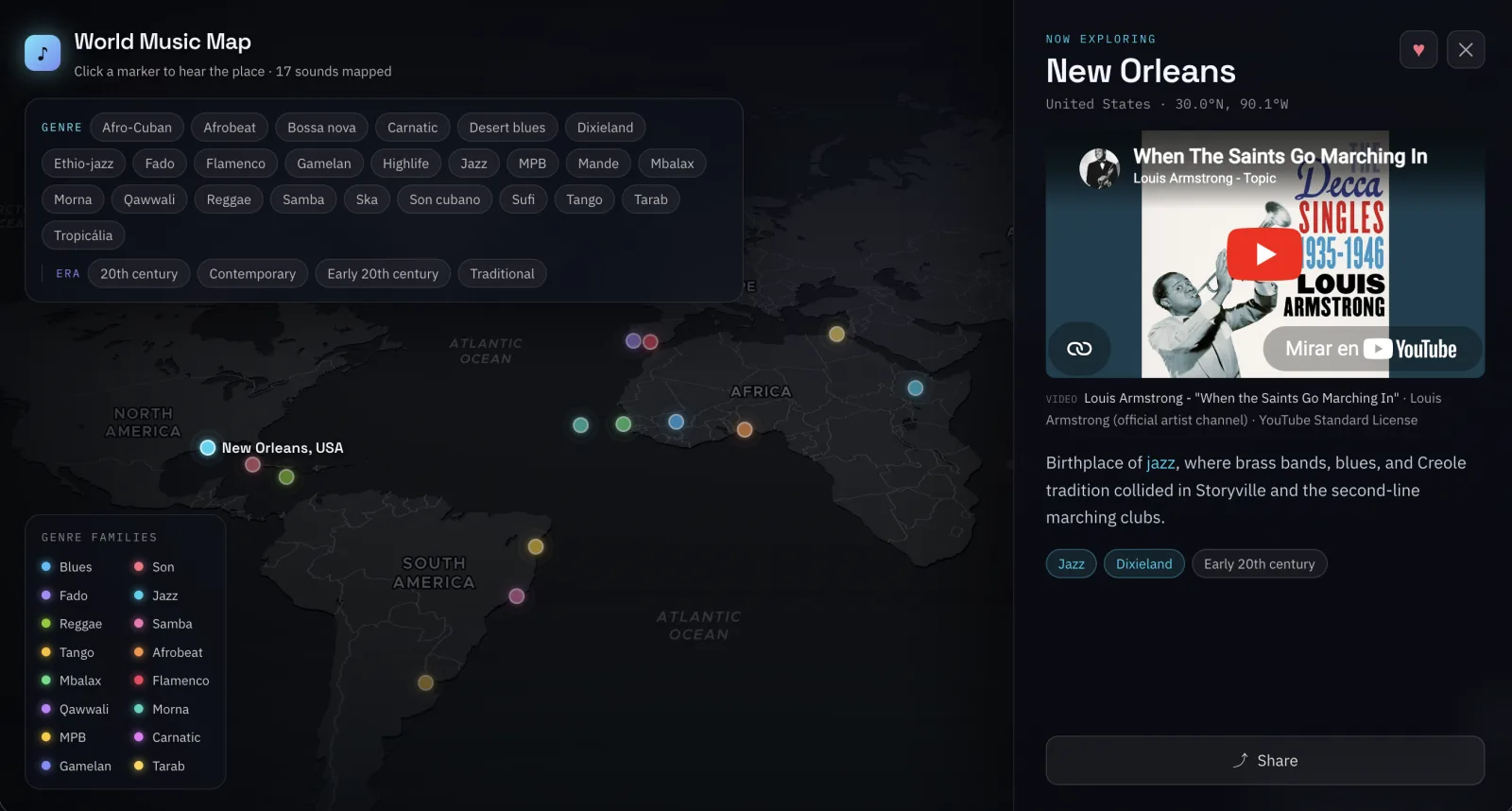
Task: Click the Louis Armstrong channel avatar
Action: point(1100,168)
